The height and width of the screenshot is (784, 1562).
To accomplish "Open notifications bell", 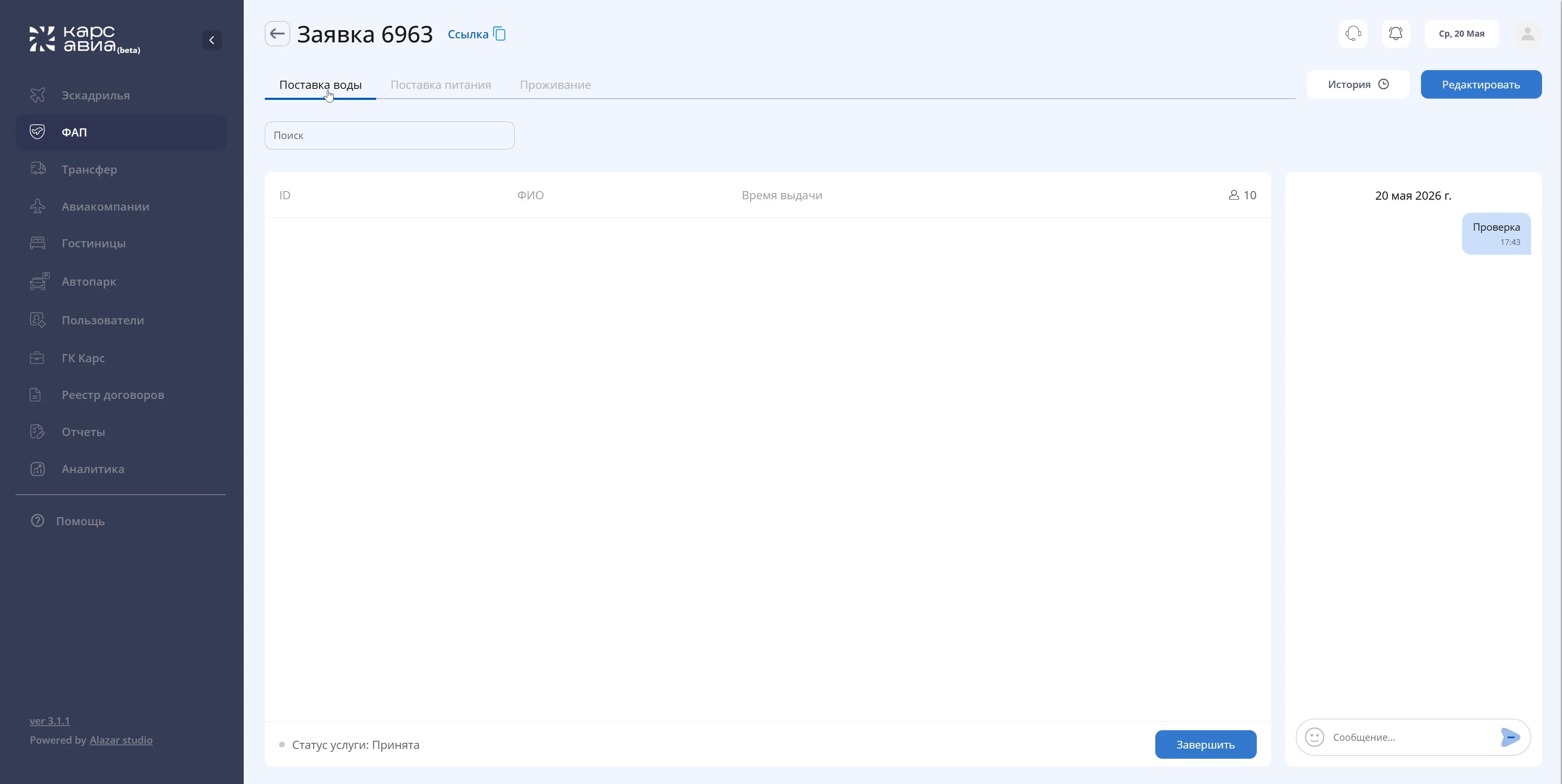I will 1396,33.
